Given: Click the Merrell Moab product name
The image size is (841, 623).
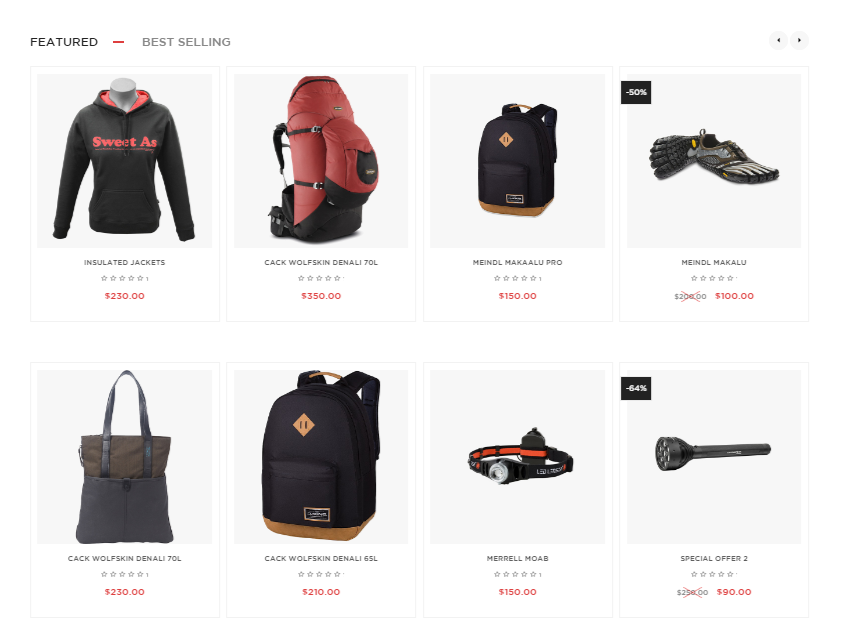Looking at the screenshot, I should coord(518,558).
